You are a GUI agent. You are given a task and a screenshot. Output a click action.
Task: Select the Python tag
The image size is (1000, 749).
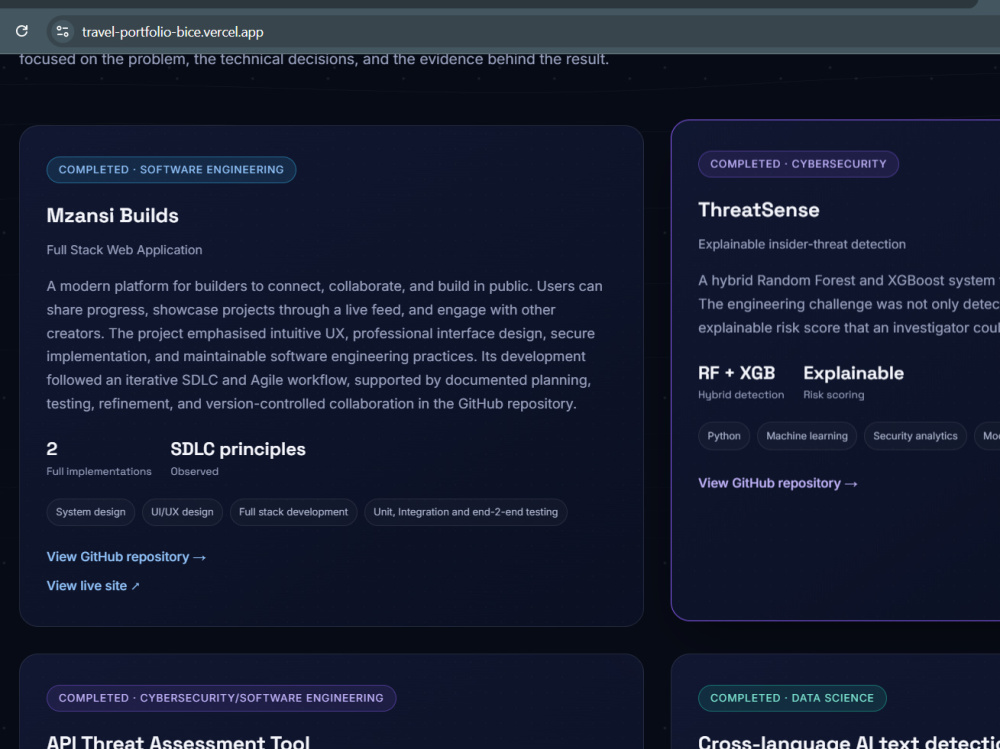(724, 436)
